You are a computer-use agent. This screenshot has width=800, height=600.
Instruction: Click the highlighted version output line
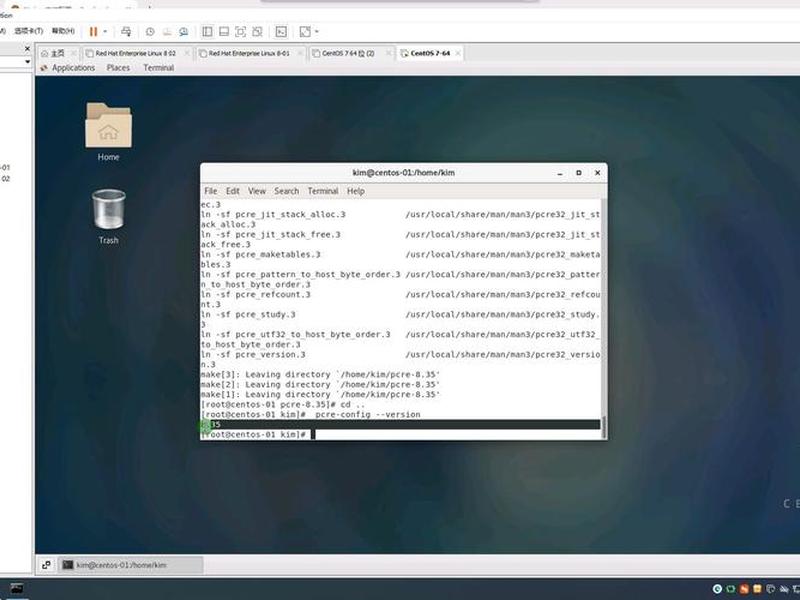click(401, 424)
